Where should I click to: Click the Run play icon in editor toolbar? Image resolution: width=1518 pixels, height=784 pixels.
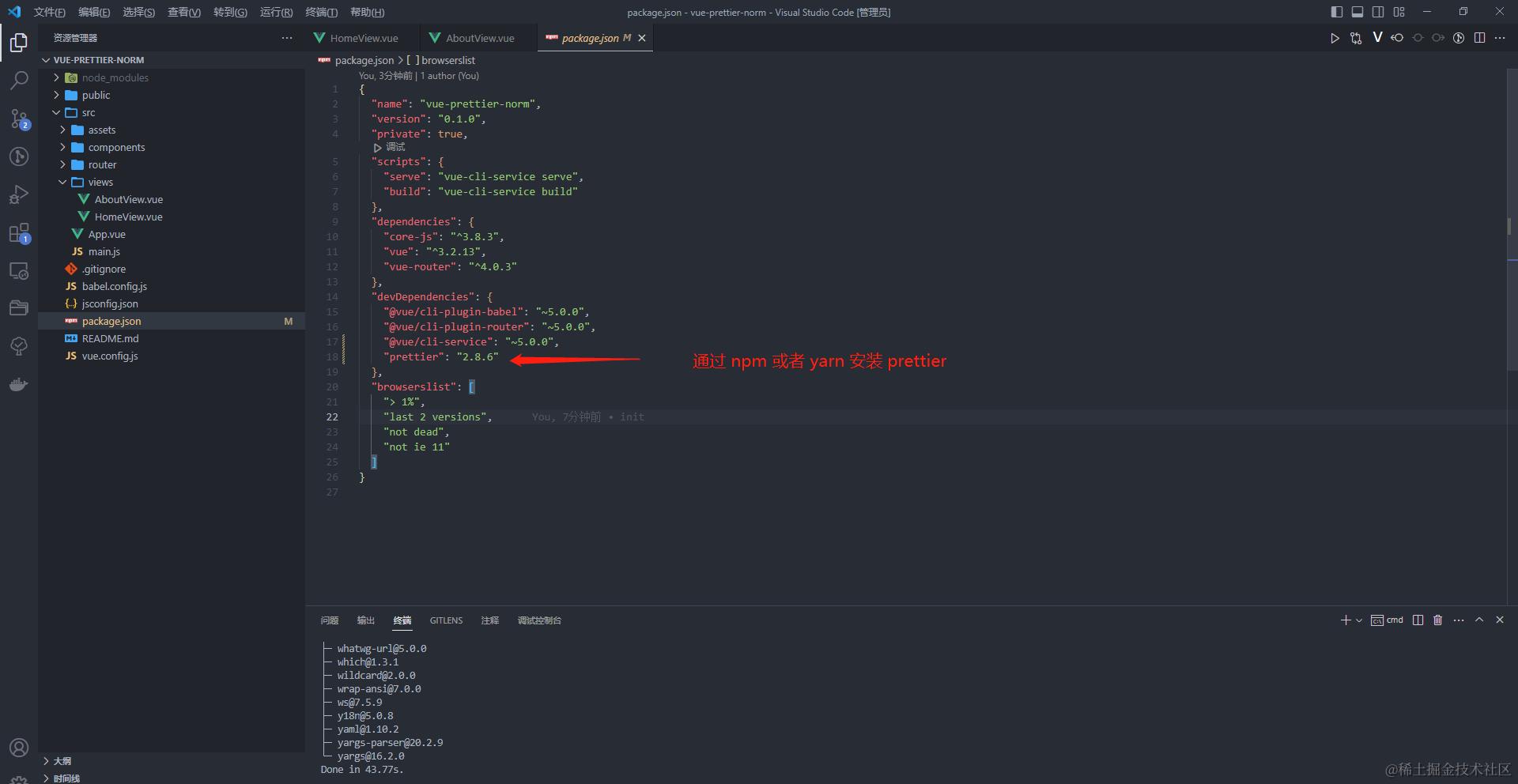coord(1335,38)
